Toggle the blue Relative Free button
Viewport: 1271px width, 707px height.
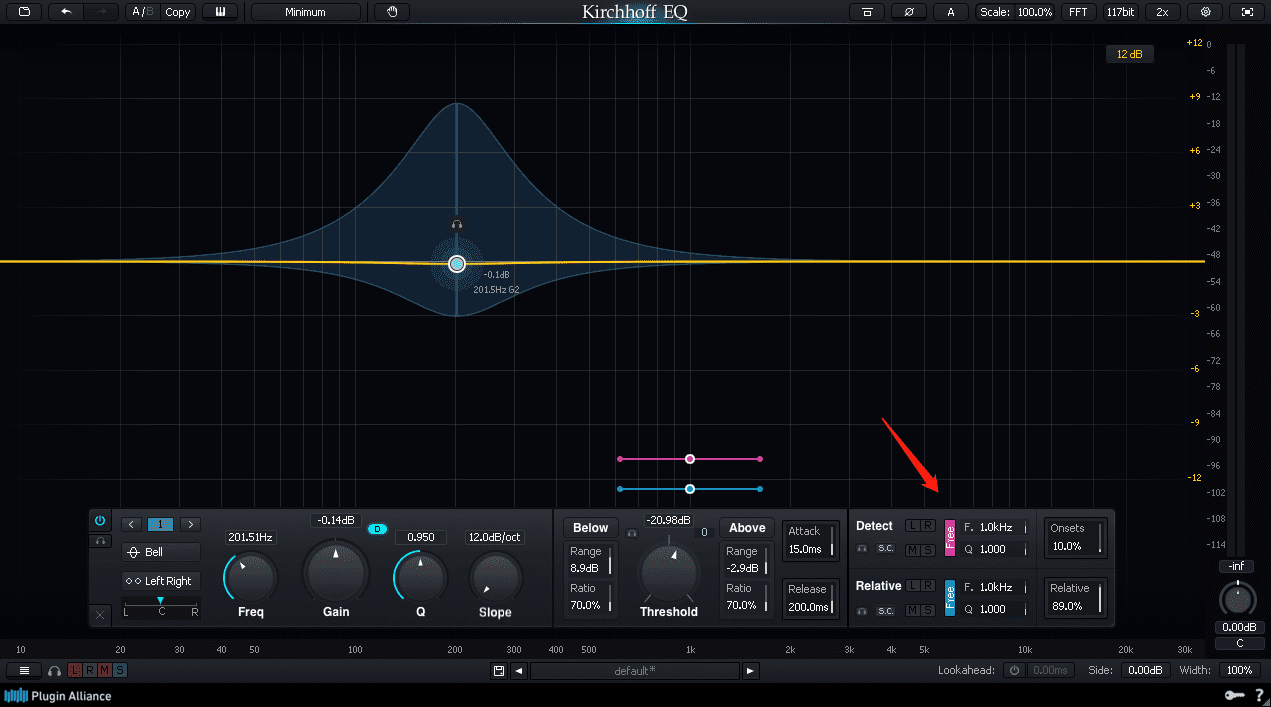point(950,597)
